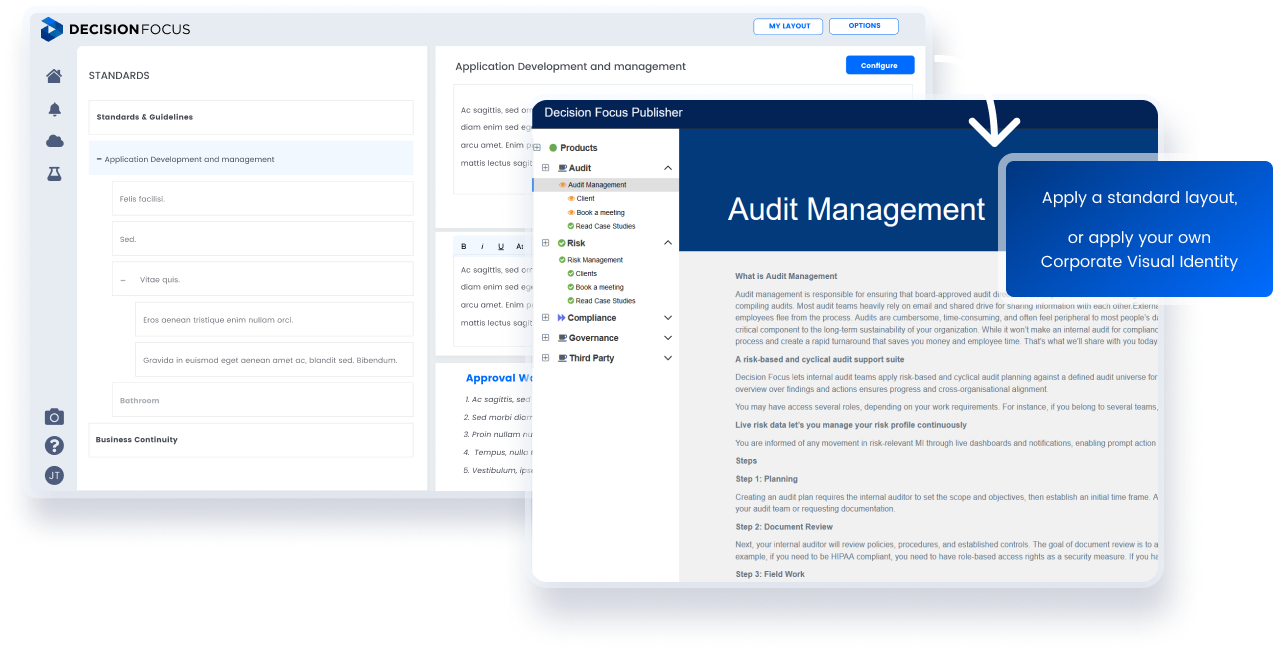Collapse the Risk section chevron

click(x=668, y=243)
